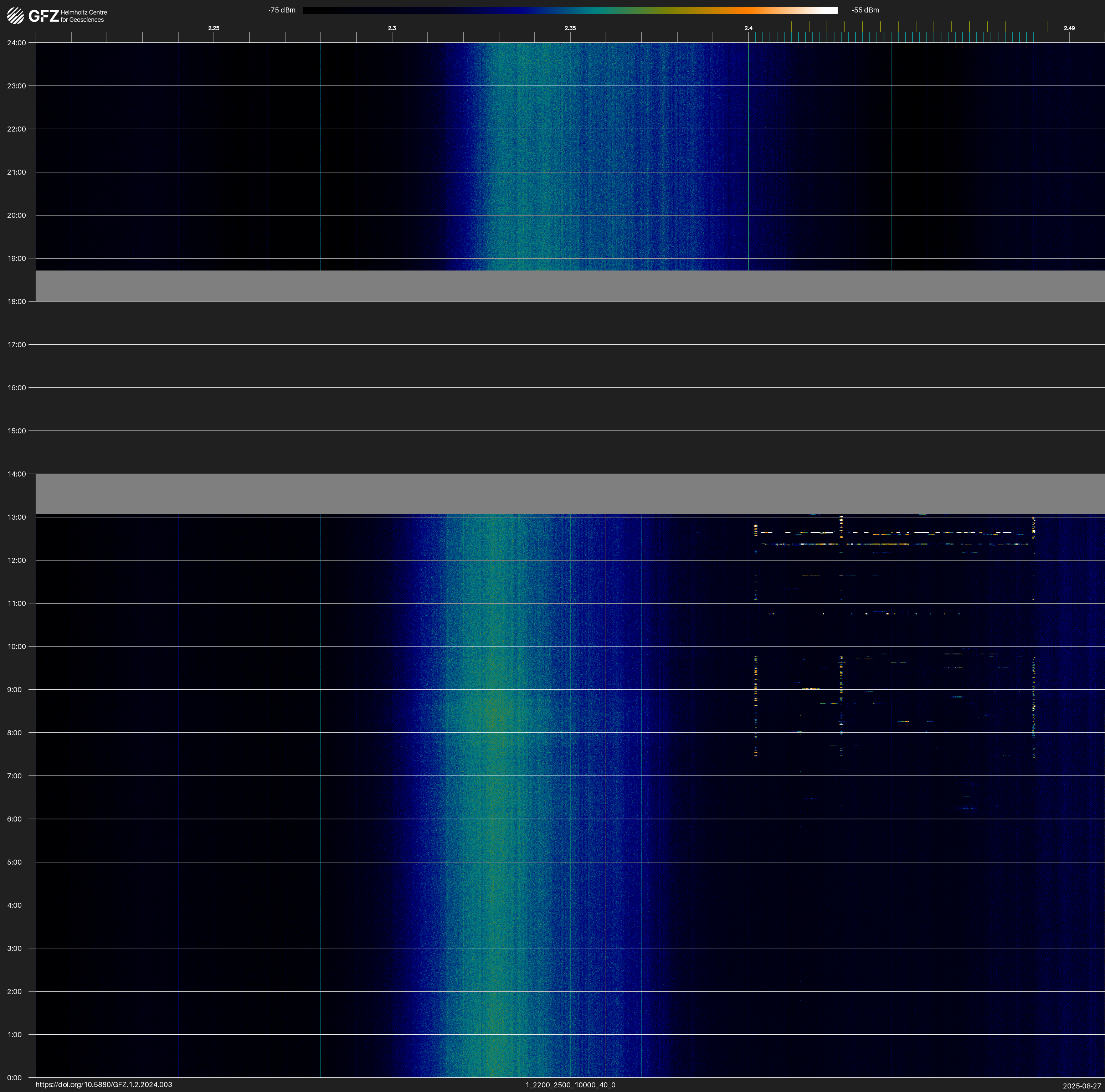Screen dimensions: 1105x1092
Task: Click the GFZ striped globe logo icon
Action: (15, 15)
